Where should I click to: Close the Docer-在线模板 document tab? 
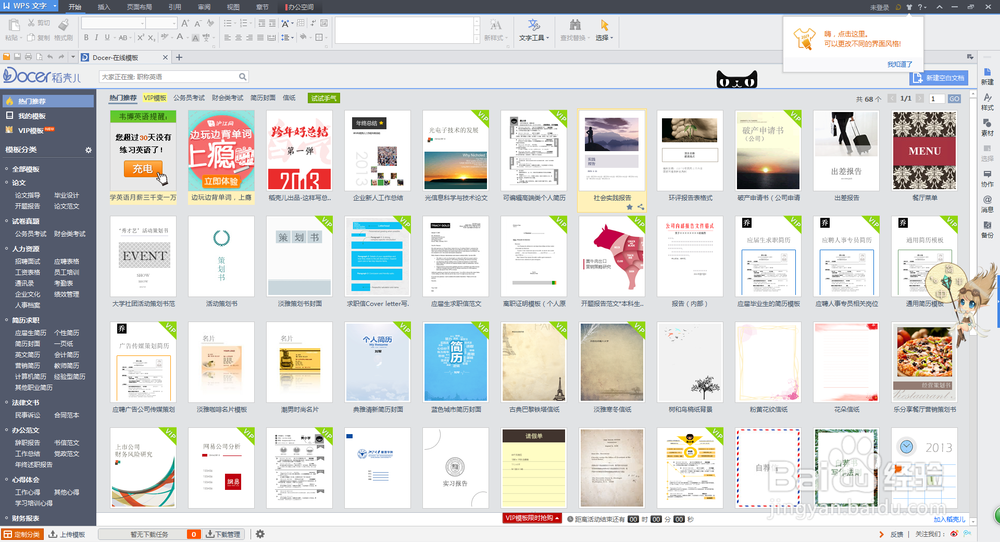coord(165,57)
